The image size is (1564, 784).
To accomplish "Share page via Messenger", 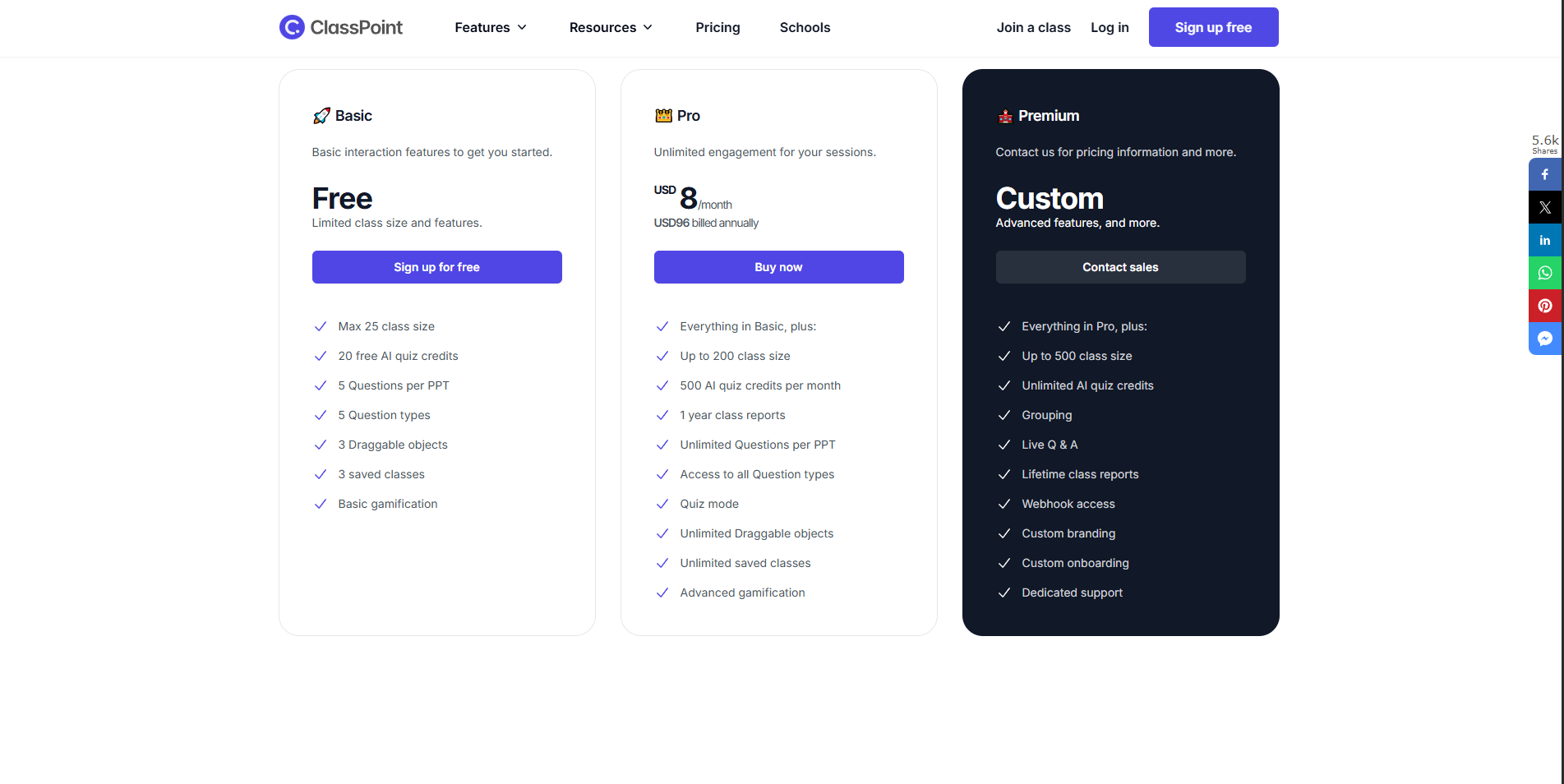I will click(1545, 339).
